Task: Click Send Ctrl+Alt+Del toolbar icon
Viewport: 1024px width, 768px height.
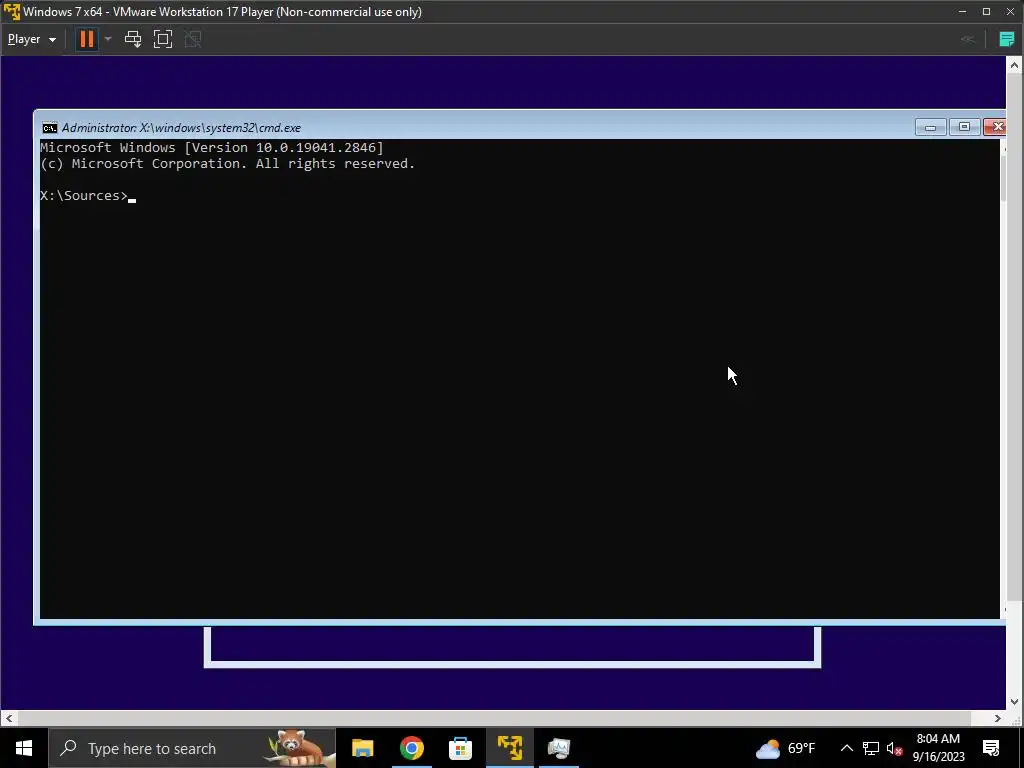Action: tap(133, 39)
